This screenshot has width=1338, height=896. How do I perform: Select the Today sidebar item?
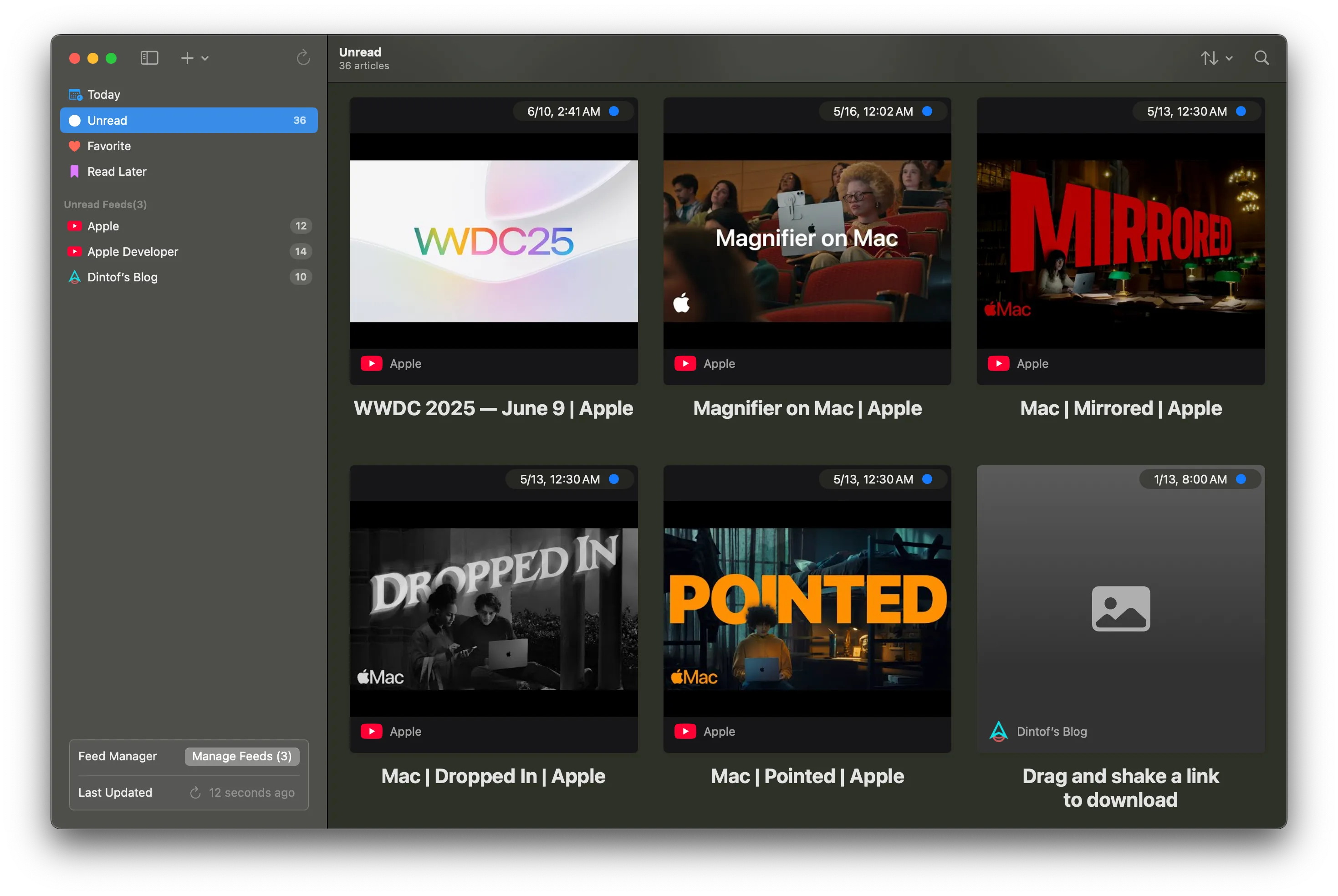tap(103, 94)
